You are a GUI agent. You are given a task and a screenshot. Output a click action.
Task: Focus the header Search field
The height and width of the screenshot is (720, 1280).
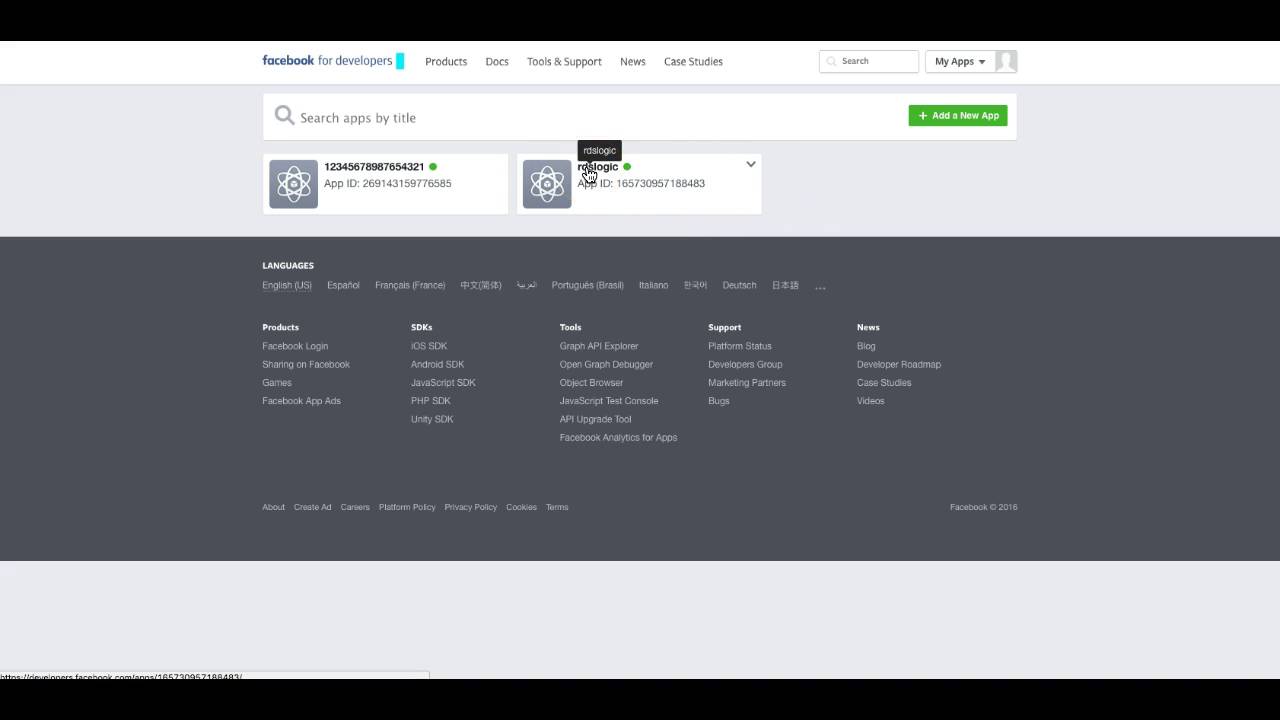(x=869, y=61)
